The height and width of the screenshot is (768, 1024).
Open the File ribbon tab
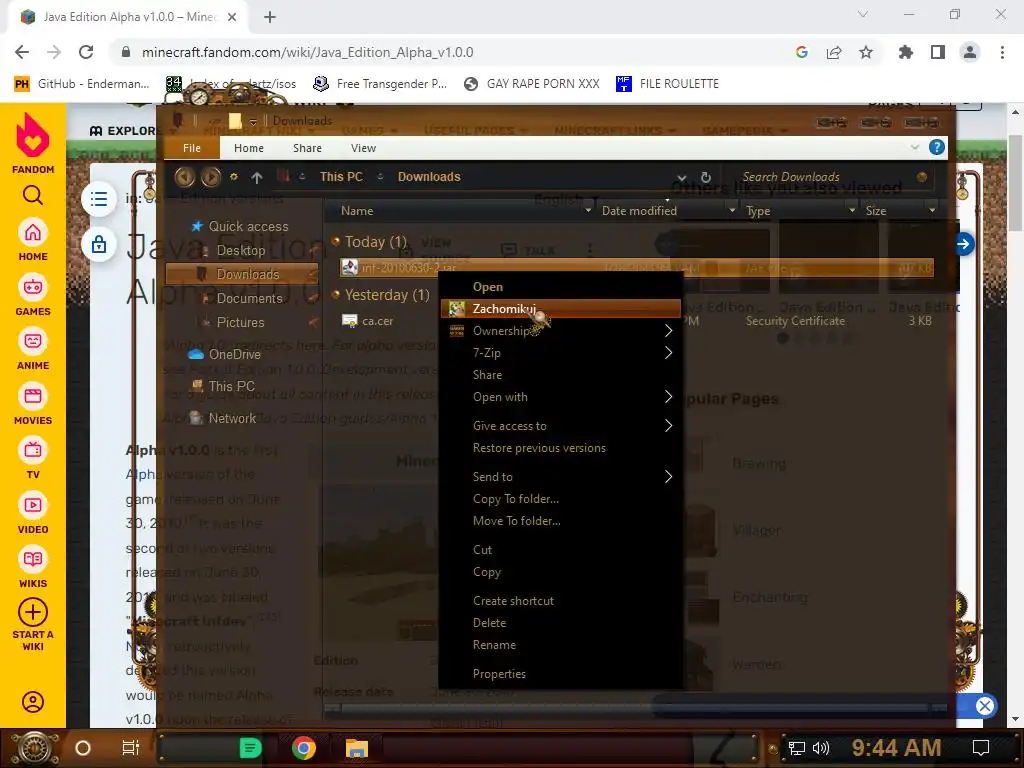(x=192, y=148)
